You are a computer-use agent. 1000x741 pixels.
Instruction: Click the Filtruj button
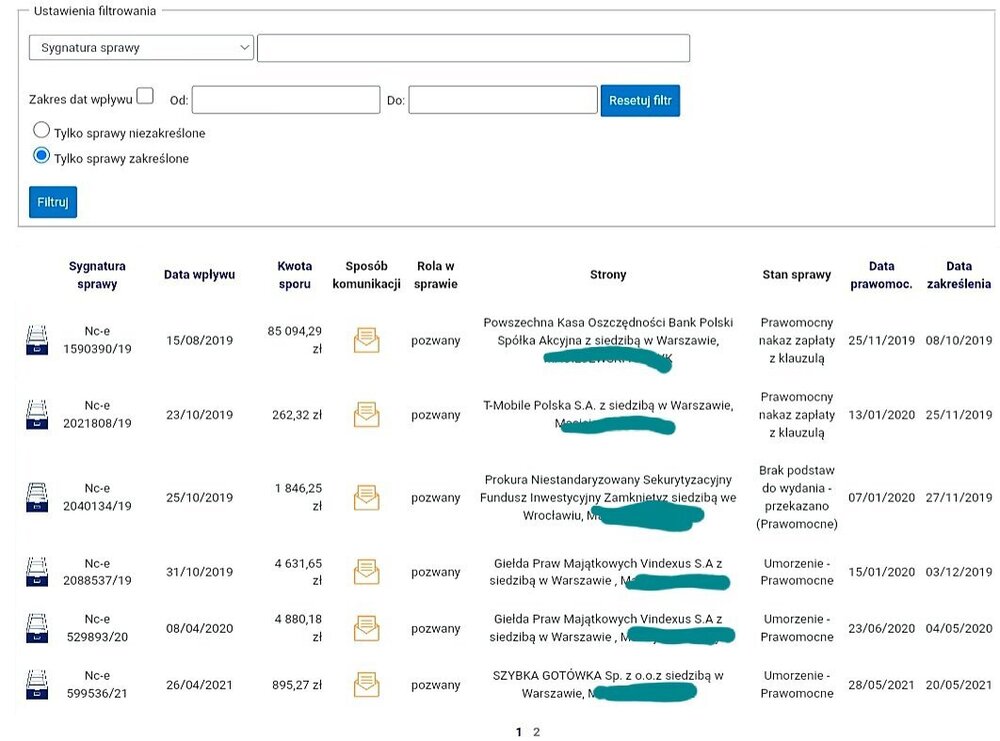(53, 202)
